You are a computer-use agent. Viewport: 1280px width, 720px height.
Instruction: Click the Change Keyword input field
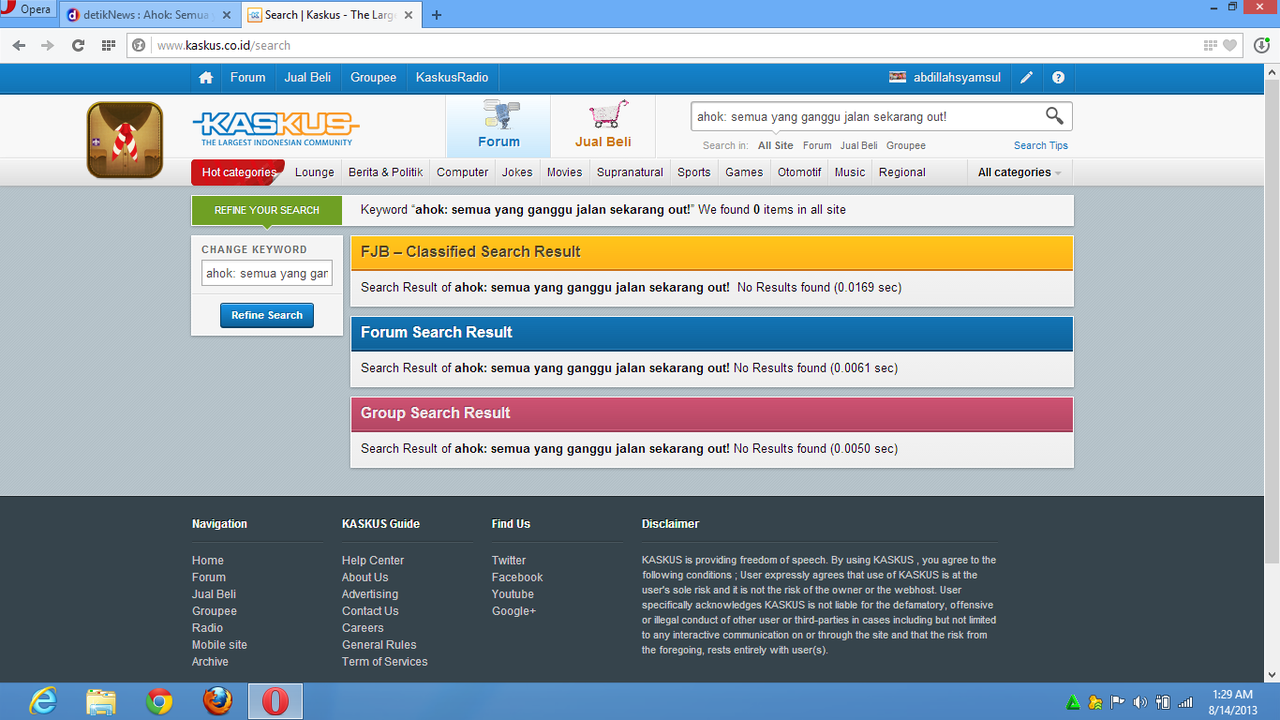pyautogui.click(x=267, y=273)
